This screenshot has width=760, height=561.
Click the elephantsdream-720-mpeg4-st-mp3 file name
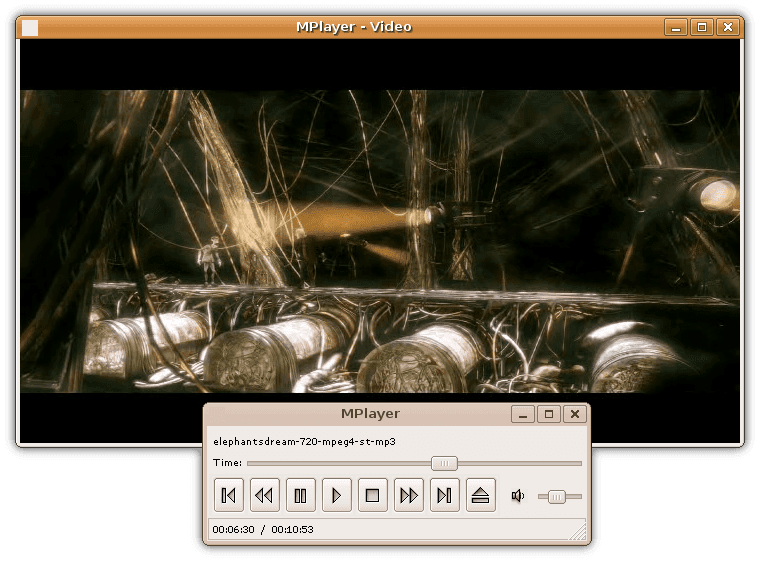(304, 442)
